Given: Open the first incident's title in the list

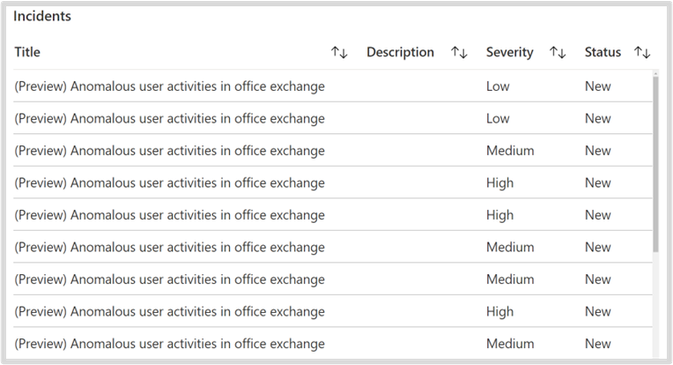Looking at the screenshot, I should click(x=170, y=86).
